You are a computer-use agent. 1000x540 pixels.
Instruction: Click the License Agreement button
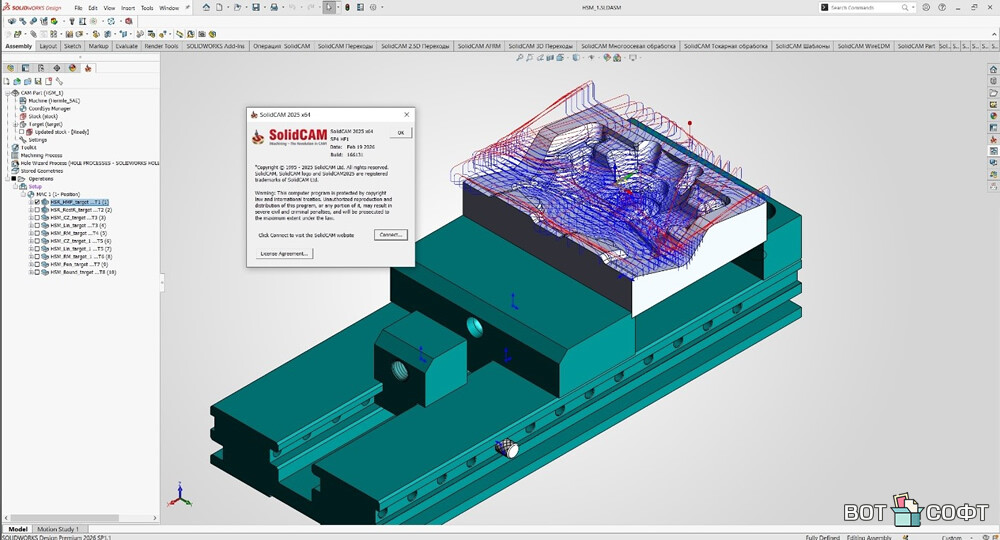(x=286, y=254)
